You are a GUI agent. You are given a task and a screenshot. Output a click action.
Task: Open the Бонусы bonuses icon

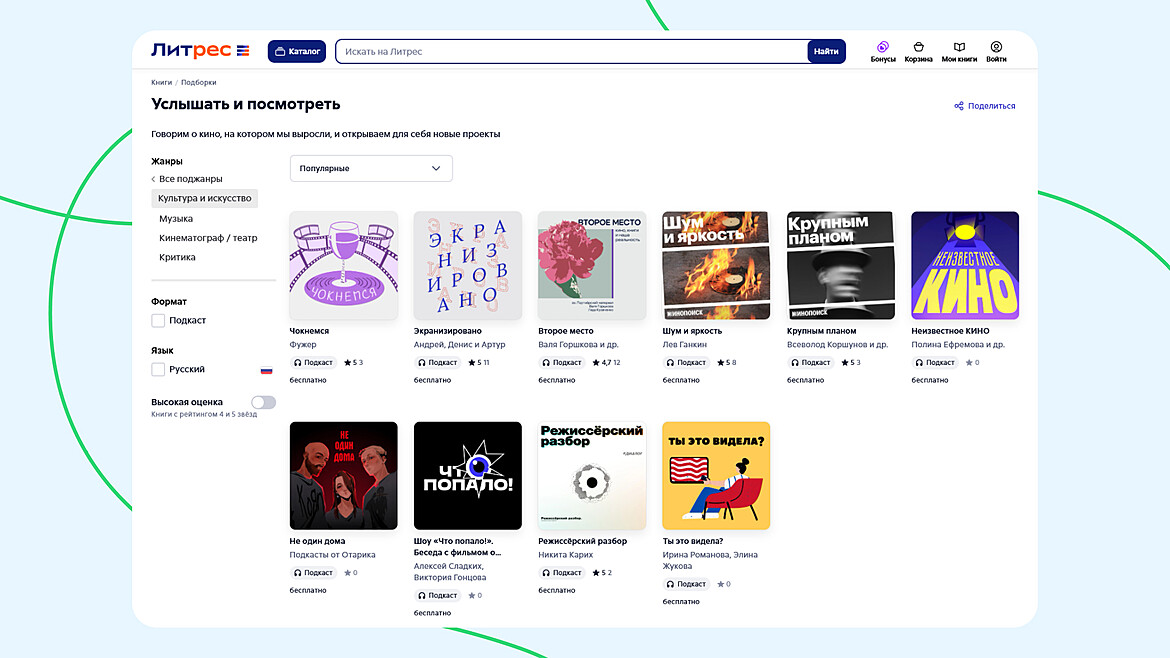tap(883, 47)
